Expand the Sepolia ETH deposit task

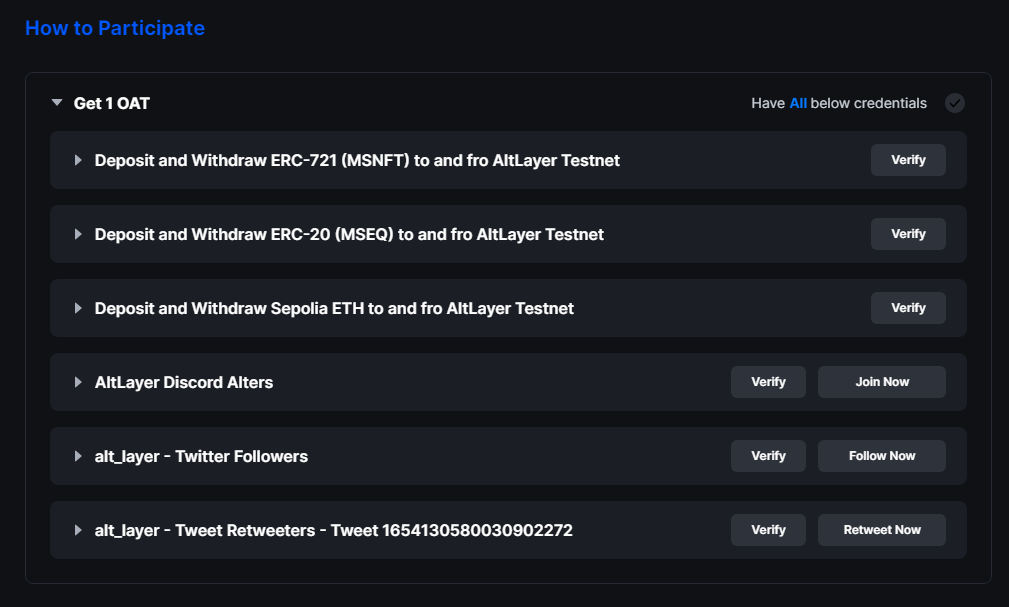(x=78, y=308)
